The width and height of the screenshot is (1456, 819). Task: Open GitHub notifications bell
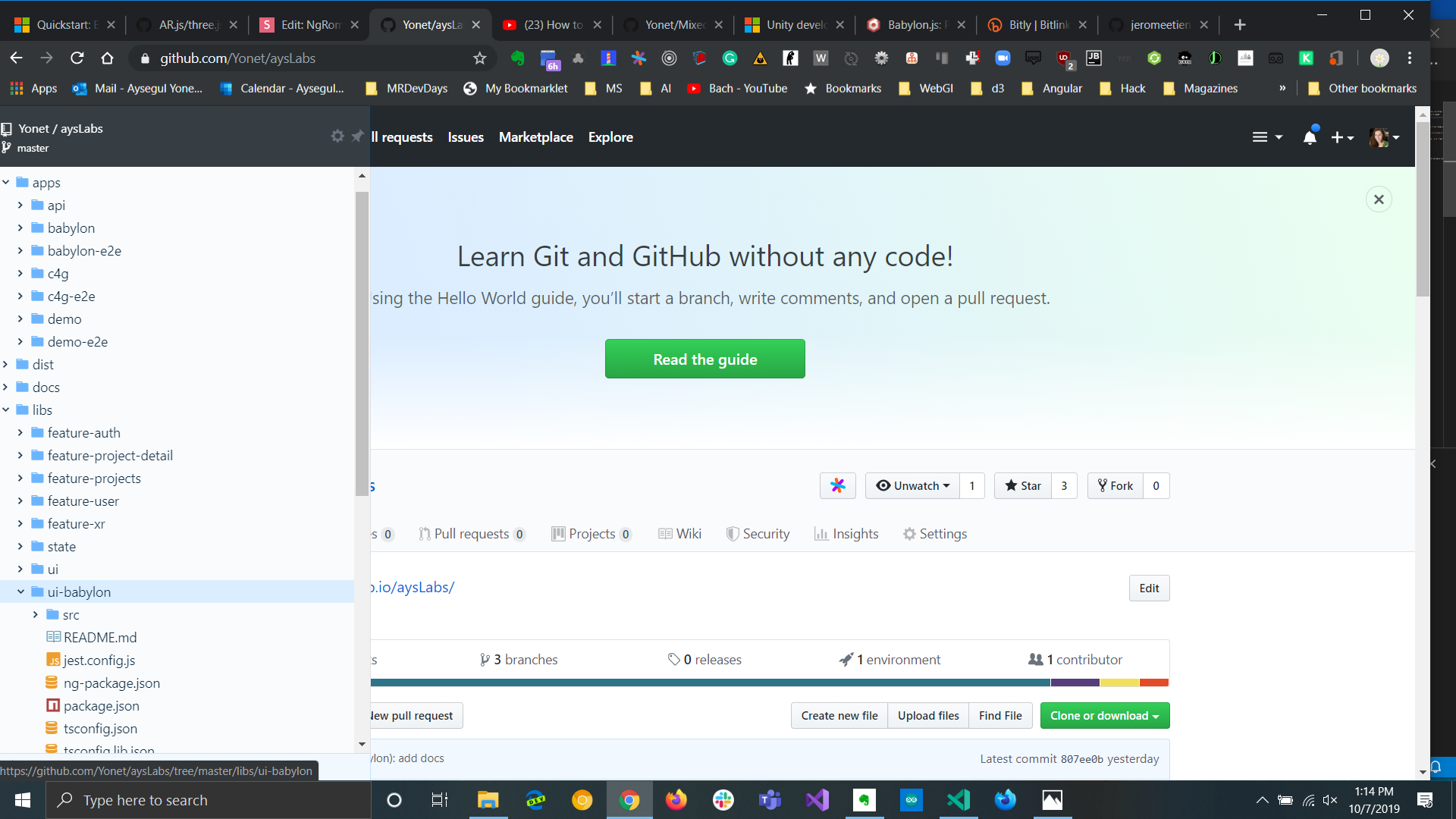(x=1310, y=137)
